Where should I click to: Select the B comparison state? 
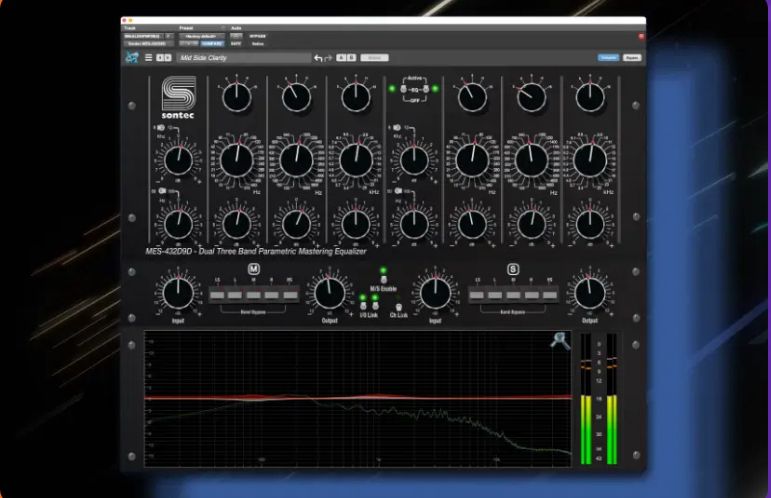[x=351, y=59]
